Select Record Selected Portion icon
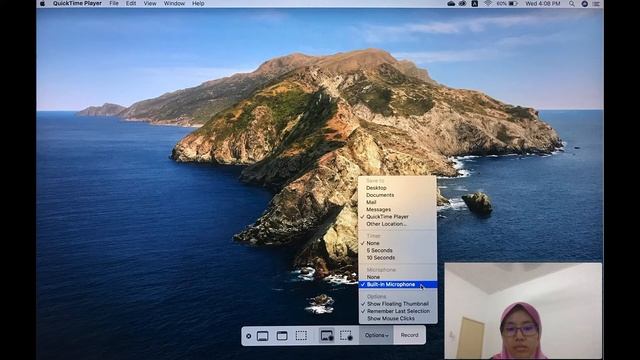The width and height of the screenshot is (640, 360). [346, 336]
